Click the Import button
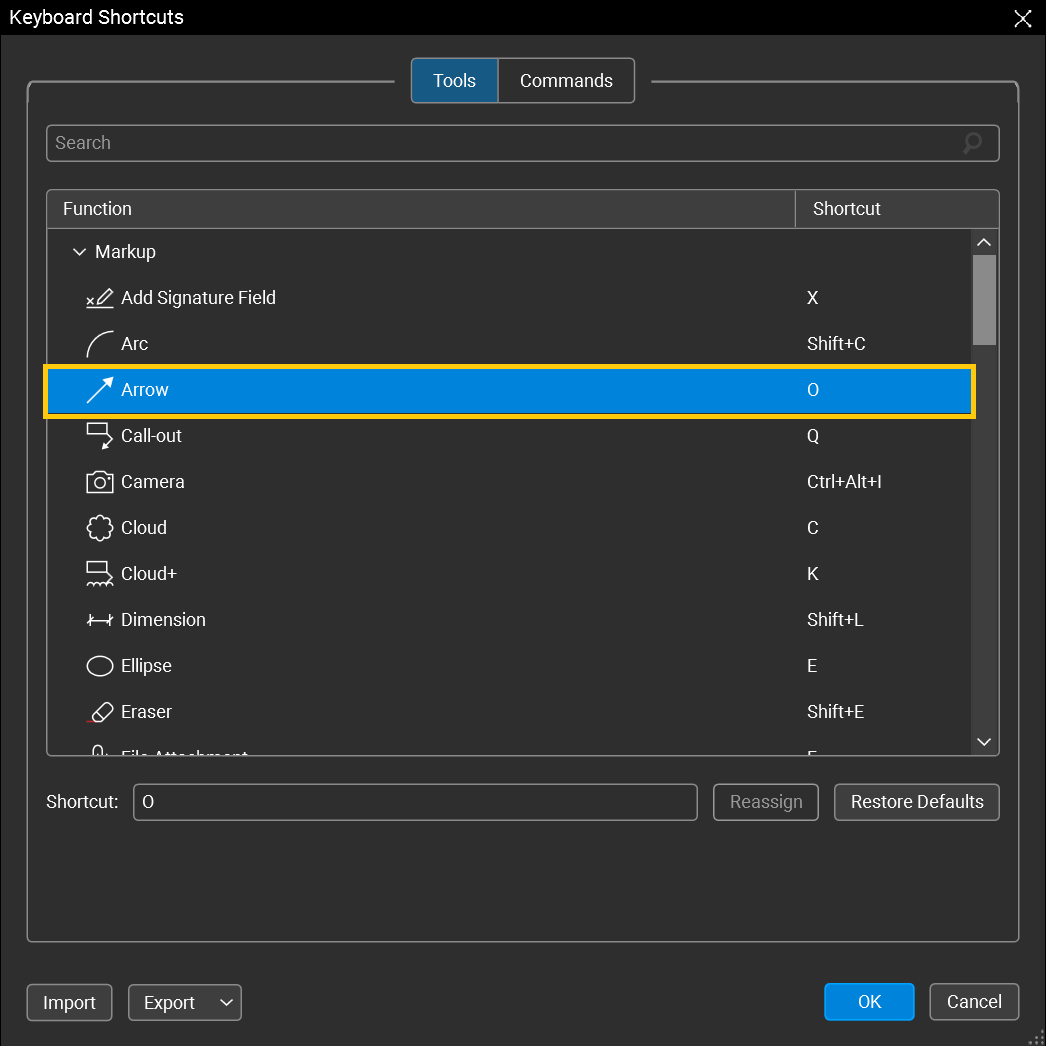This screenshot has height=1046, width=1046. (x=69, y=1002)
